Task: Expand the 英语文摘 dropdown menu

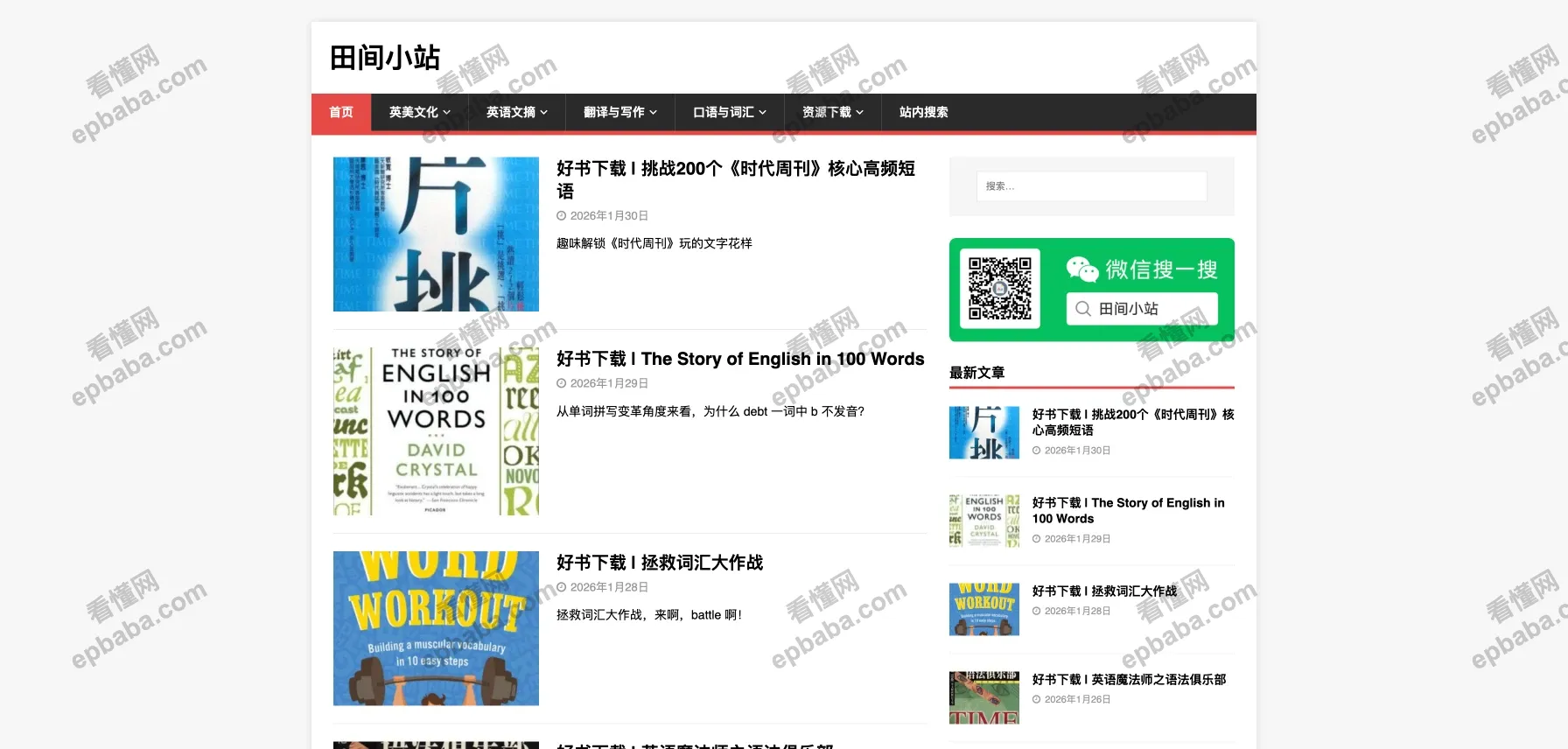Action: (x=517, y=112)
